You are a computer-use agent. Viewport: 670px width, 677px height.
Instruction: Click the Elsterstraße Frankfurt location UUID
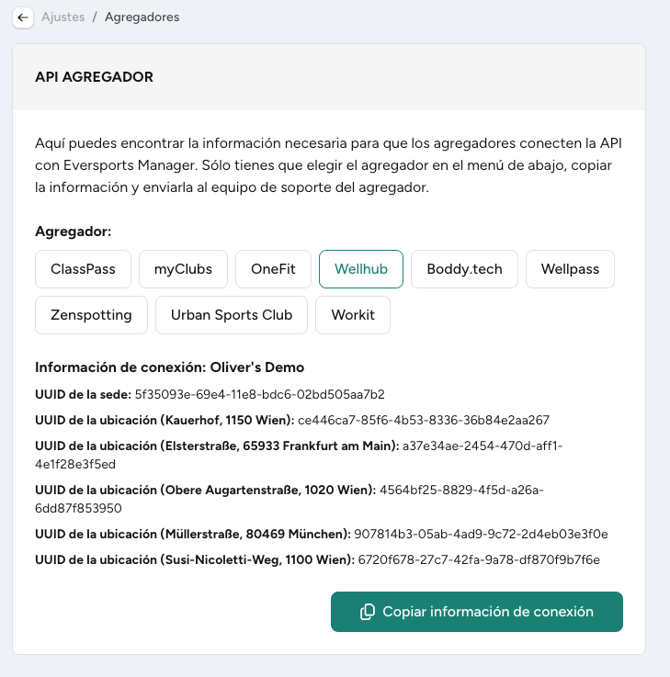(299, 455)
